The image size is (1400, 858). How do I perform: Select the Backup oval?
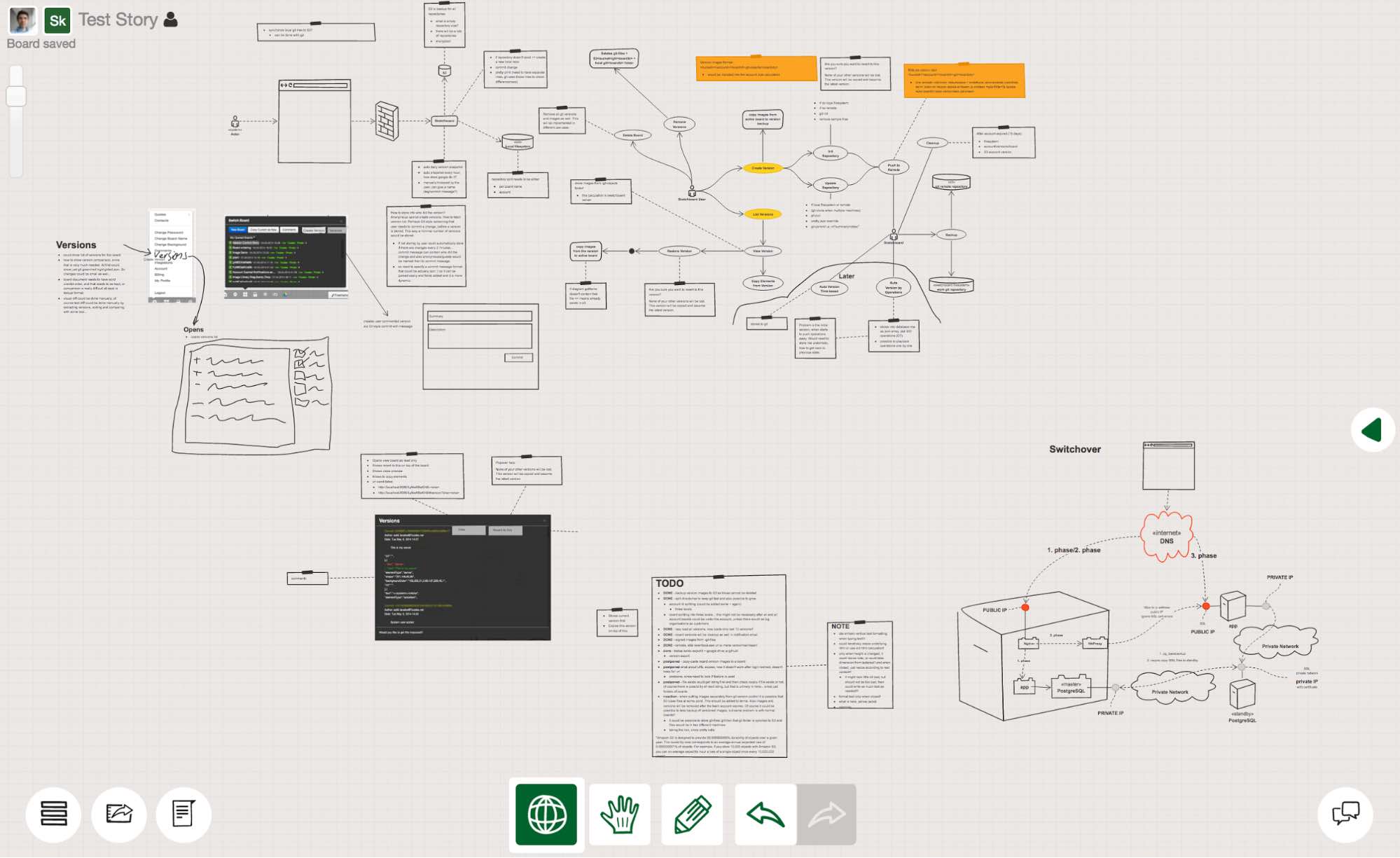click(x=951, y=235)
